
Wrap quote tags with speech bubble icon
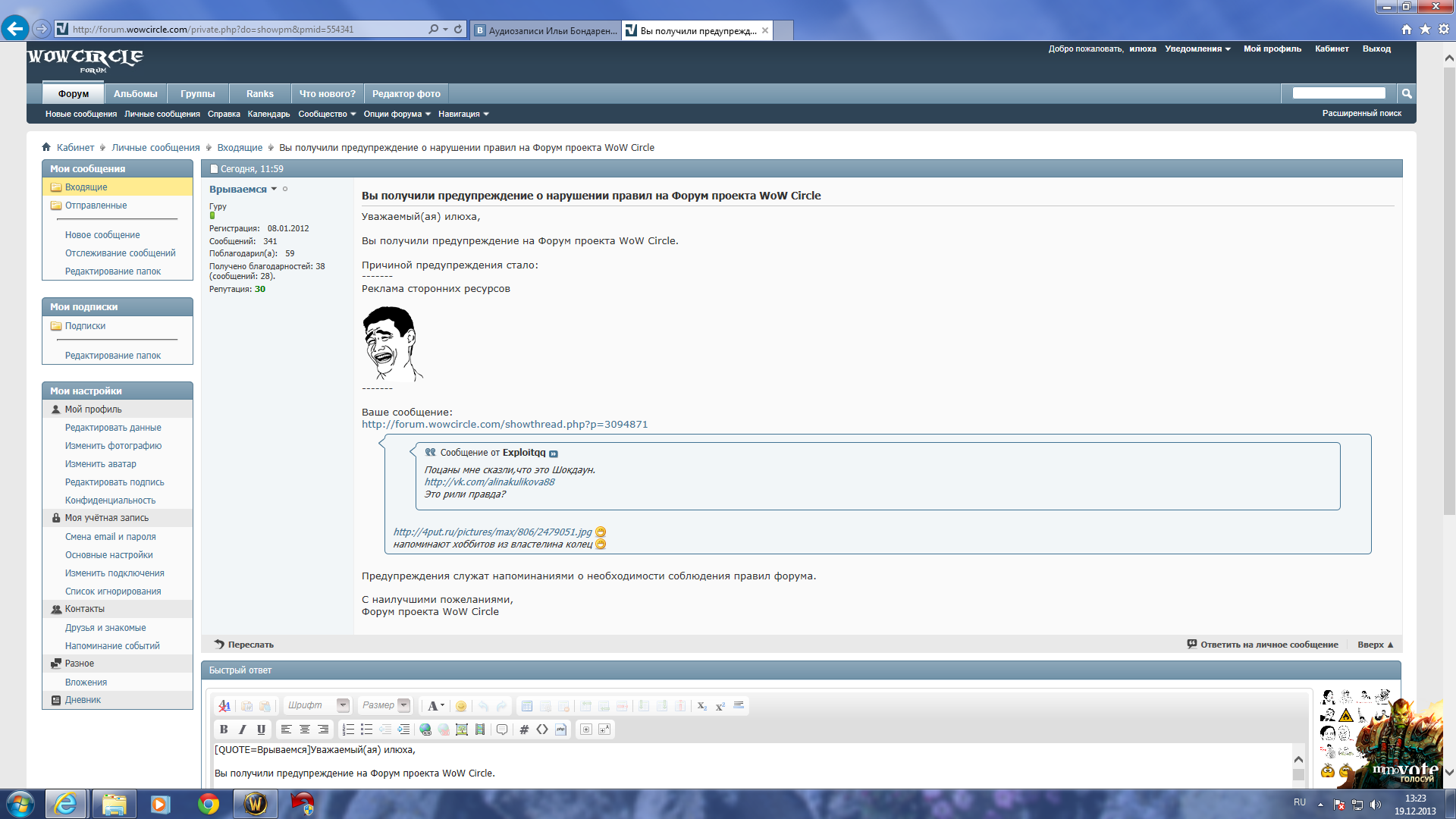502,730
